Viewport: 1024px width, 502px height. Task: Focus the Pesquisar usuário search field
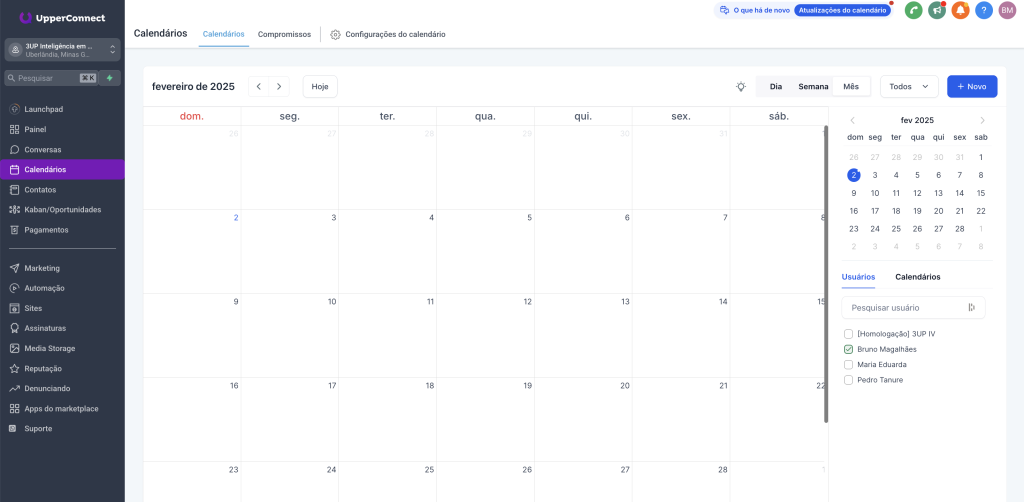(905, 307)
